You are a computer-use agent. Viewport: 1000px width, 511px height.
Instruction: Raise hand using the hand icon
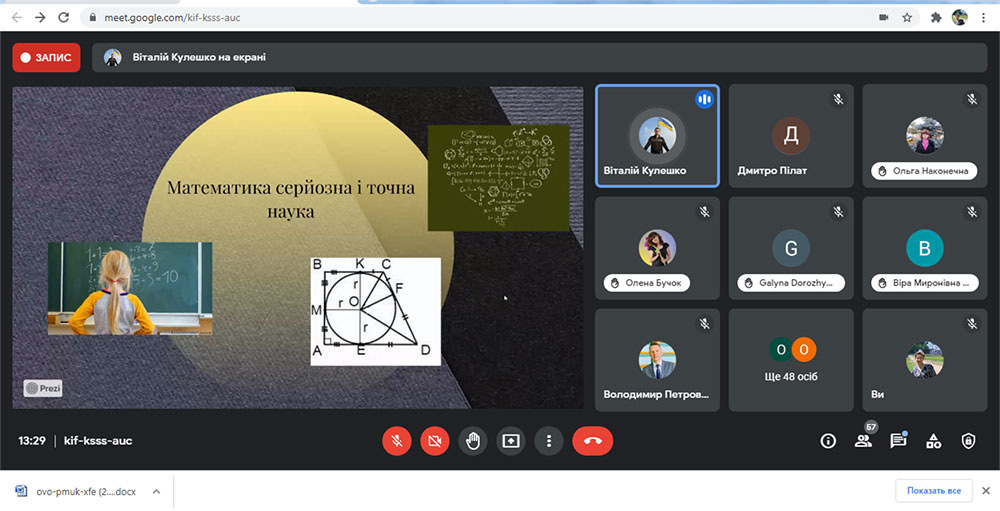click(473, 441)
